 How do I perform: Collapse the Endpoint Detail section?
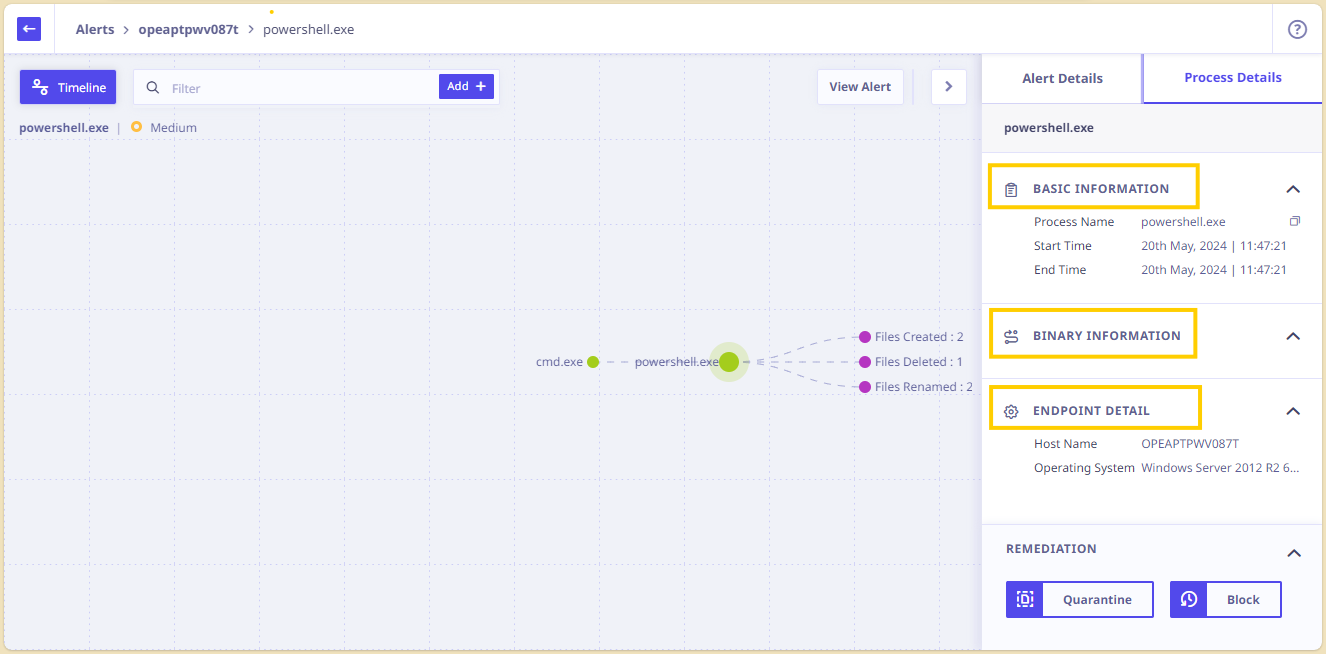[x=1293, y=411]
